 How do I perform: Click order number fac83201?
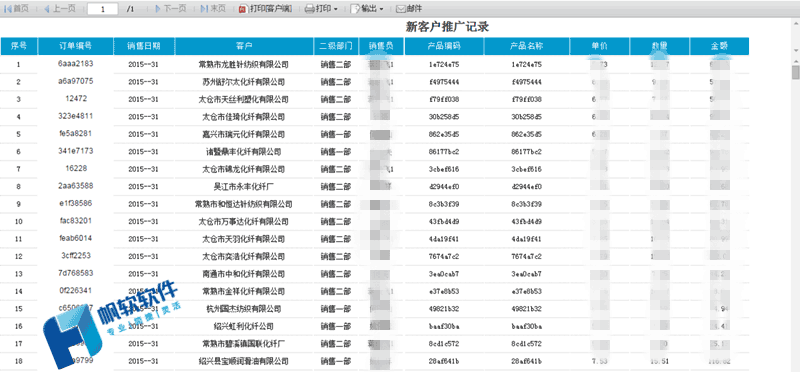(76, 220)
